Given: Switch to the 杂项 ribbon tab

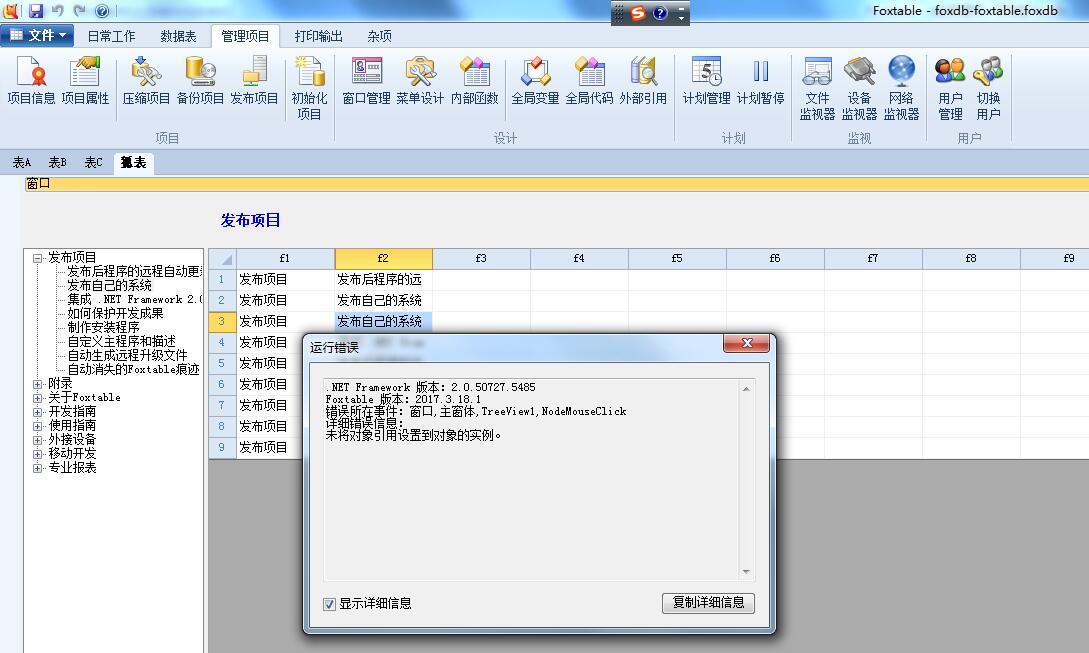Looking at the screenshot, I should coord(379,36).
